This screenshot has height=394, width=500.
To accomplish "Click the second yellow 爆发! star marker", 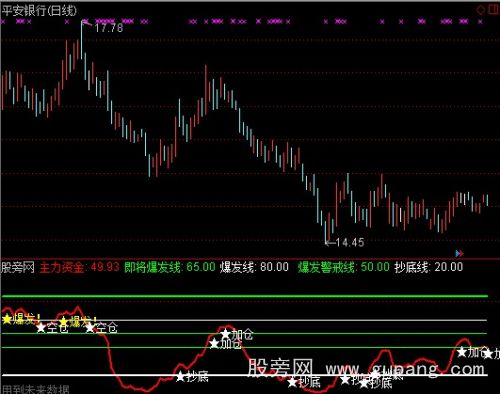I will [64, 322].
